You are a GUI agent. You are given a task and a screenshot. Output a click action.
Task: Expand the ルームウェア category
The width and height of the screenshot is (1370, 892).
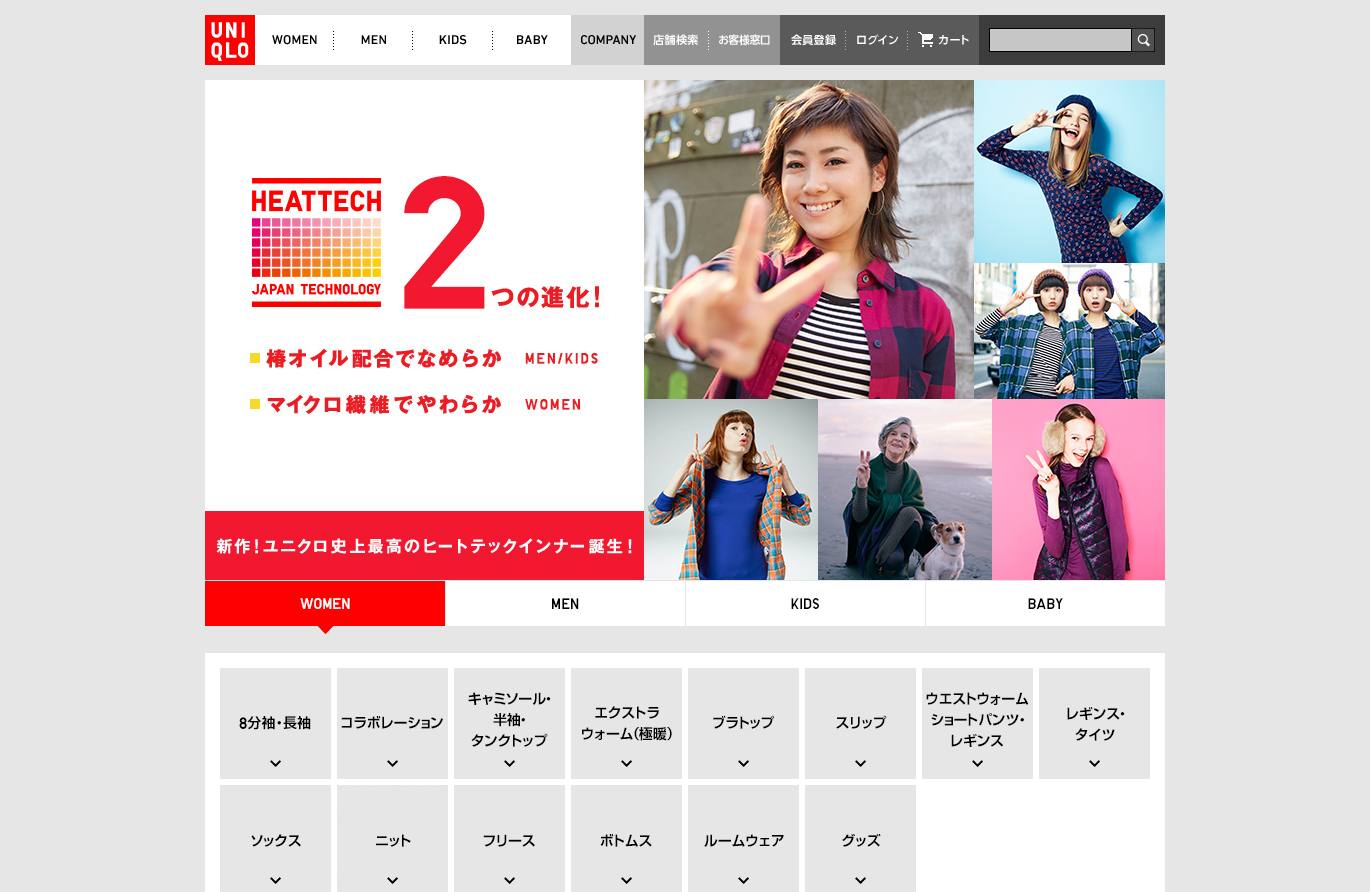pyautogui.click(x=743, y=839)
